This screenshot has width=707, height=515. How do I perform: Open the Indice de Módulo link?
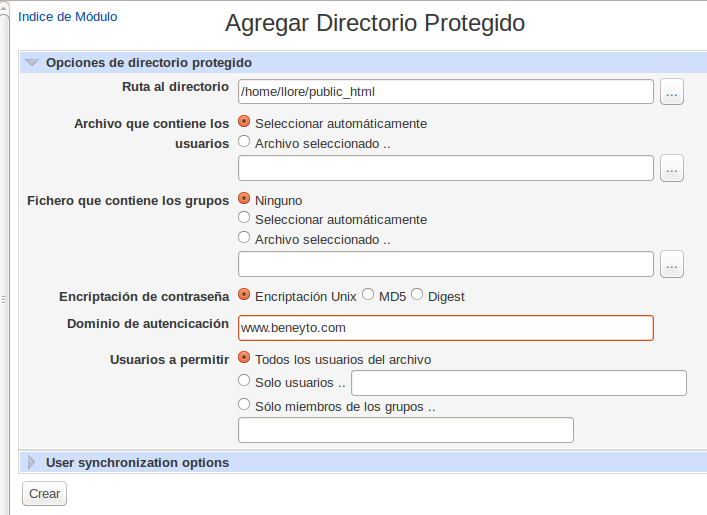pos(68,17)
